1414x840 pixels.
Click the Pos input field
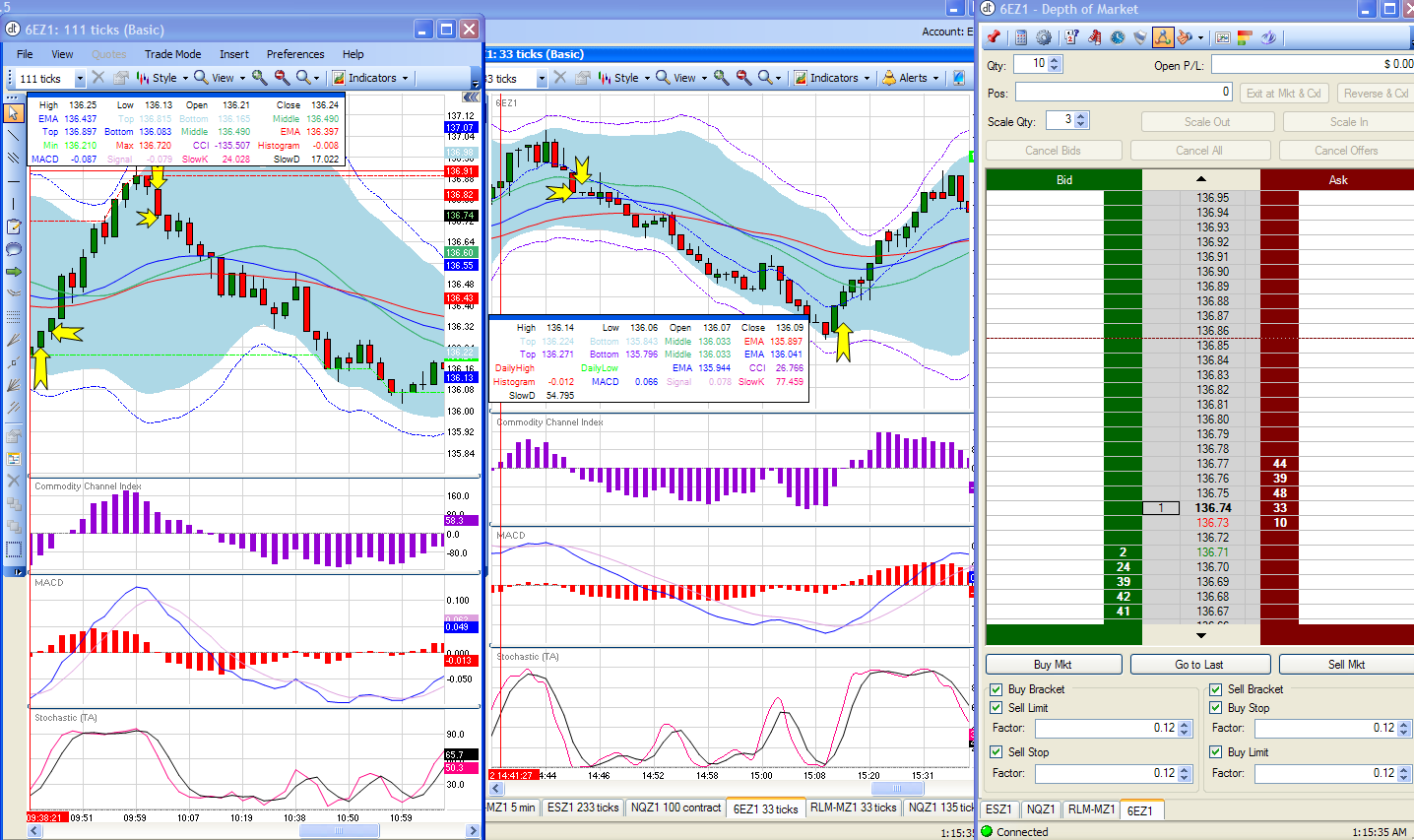(1125, 92)
